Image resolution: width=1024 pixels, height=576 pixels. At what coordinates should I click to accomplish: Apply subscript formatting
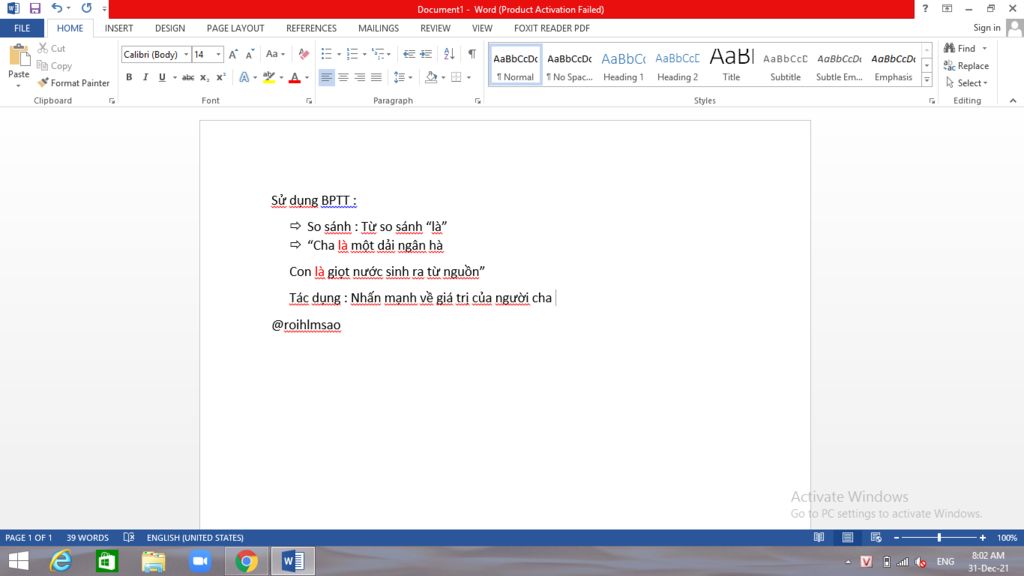pos(204,77)
